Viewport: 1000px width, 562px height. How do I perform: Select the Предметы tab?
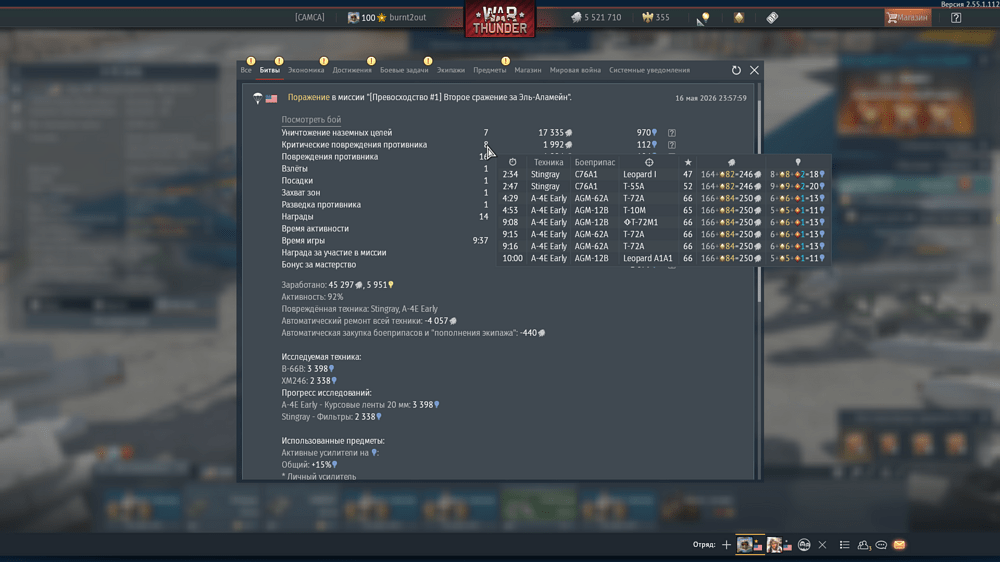pos(490,70)
